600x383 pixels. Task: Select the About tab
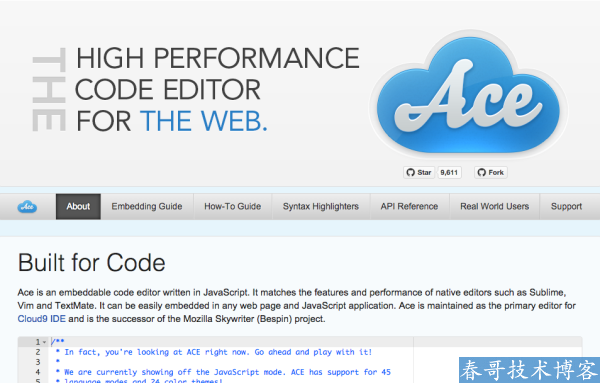78,207
